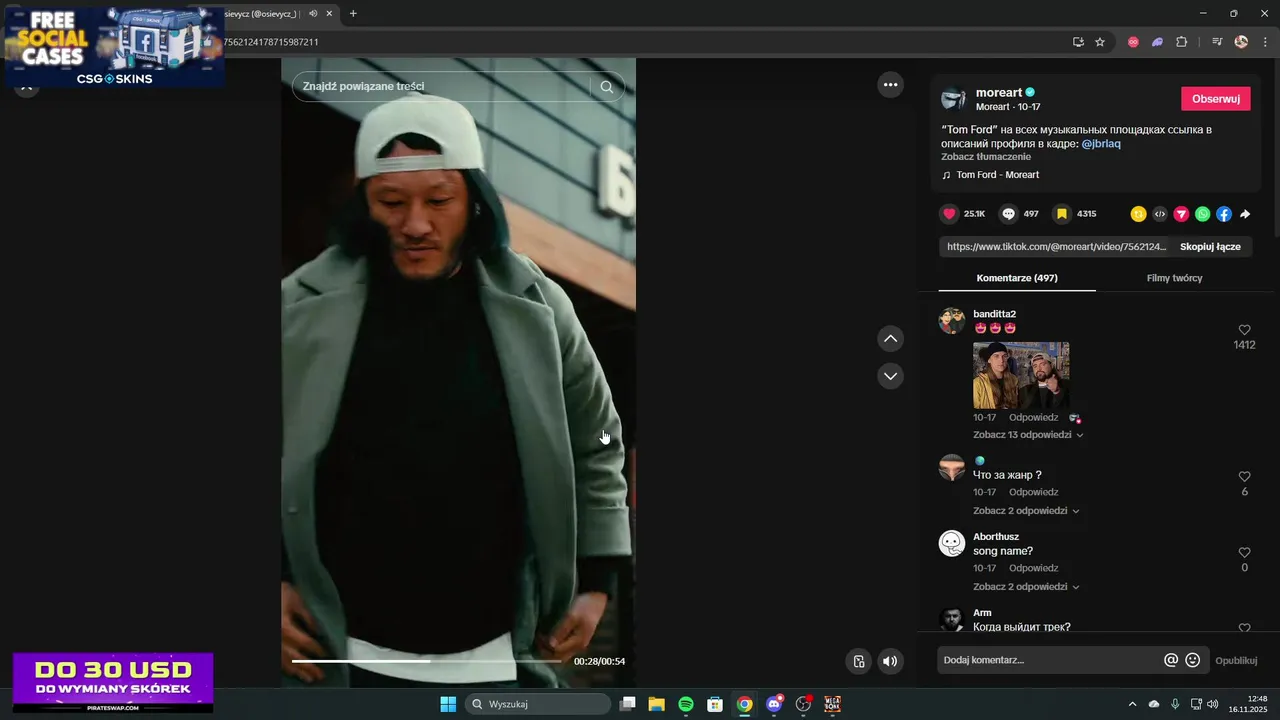Copy the video link with Skopiuj łącze

point(1210,247)
